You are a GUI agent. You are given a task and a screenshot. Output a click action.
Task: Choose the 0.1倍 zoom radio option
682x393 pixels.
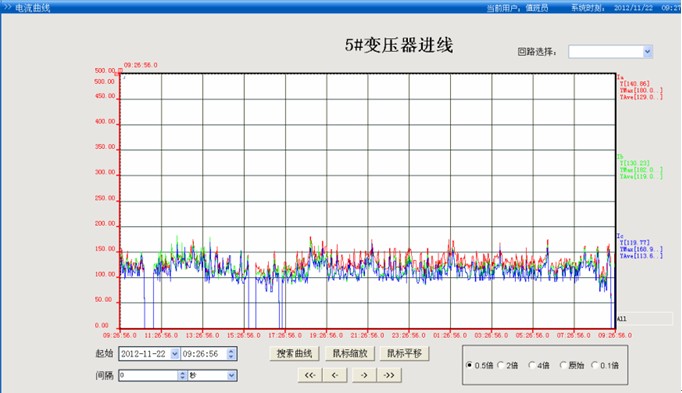[x=594, y=365]
